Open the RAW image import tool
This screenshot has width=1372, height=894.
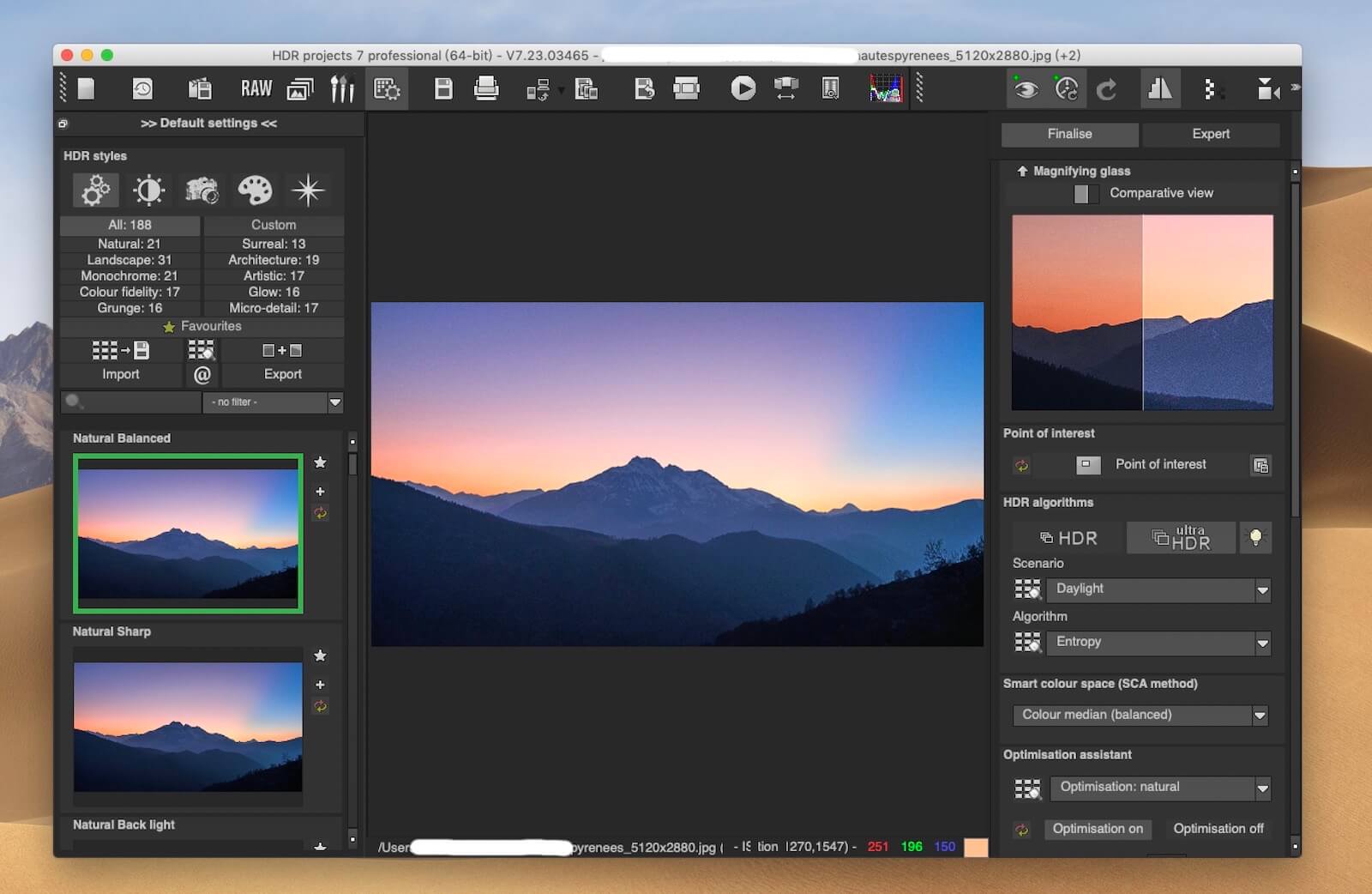255,88
